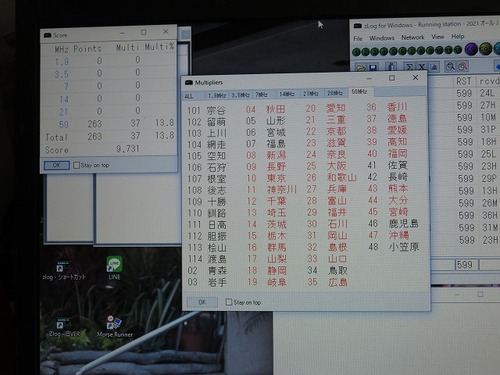The width and height of the screenshot is (500, 375).
Task: Open file icon in zLog toolbar
Action: 360,67
